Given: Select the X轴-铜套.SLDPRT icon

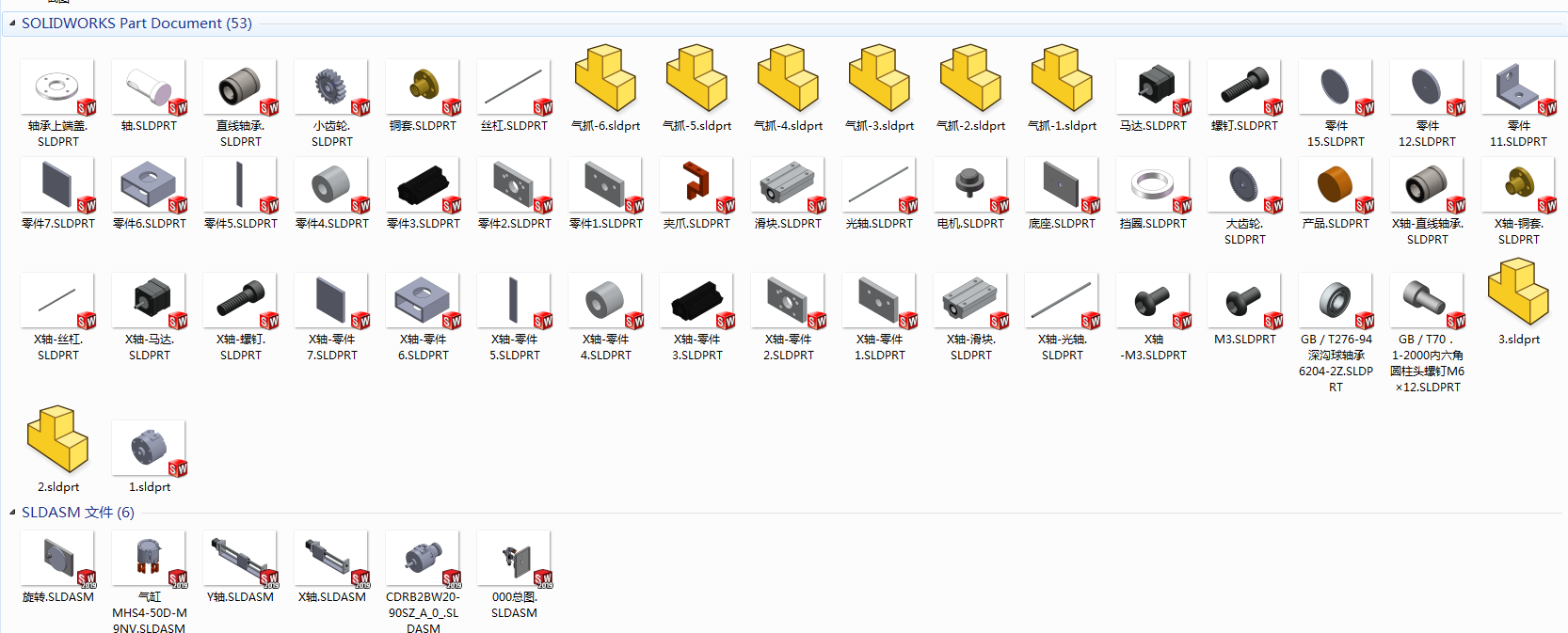Looking at the screenshot, I should point(1519,185).
